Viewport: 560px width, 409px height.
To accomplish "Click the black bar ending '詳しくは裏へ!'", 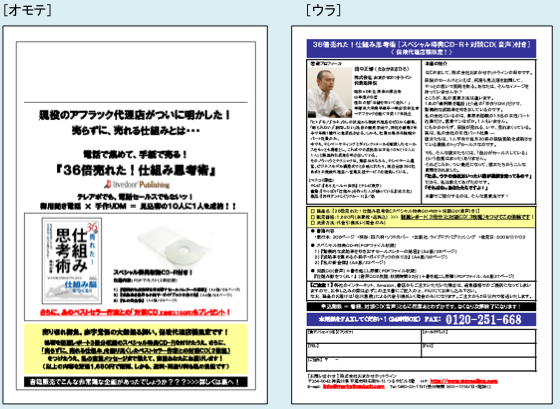I will (136, 382).
